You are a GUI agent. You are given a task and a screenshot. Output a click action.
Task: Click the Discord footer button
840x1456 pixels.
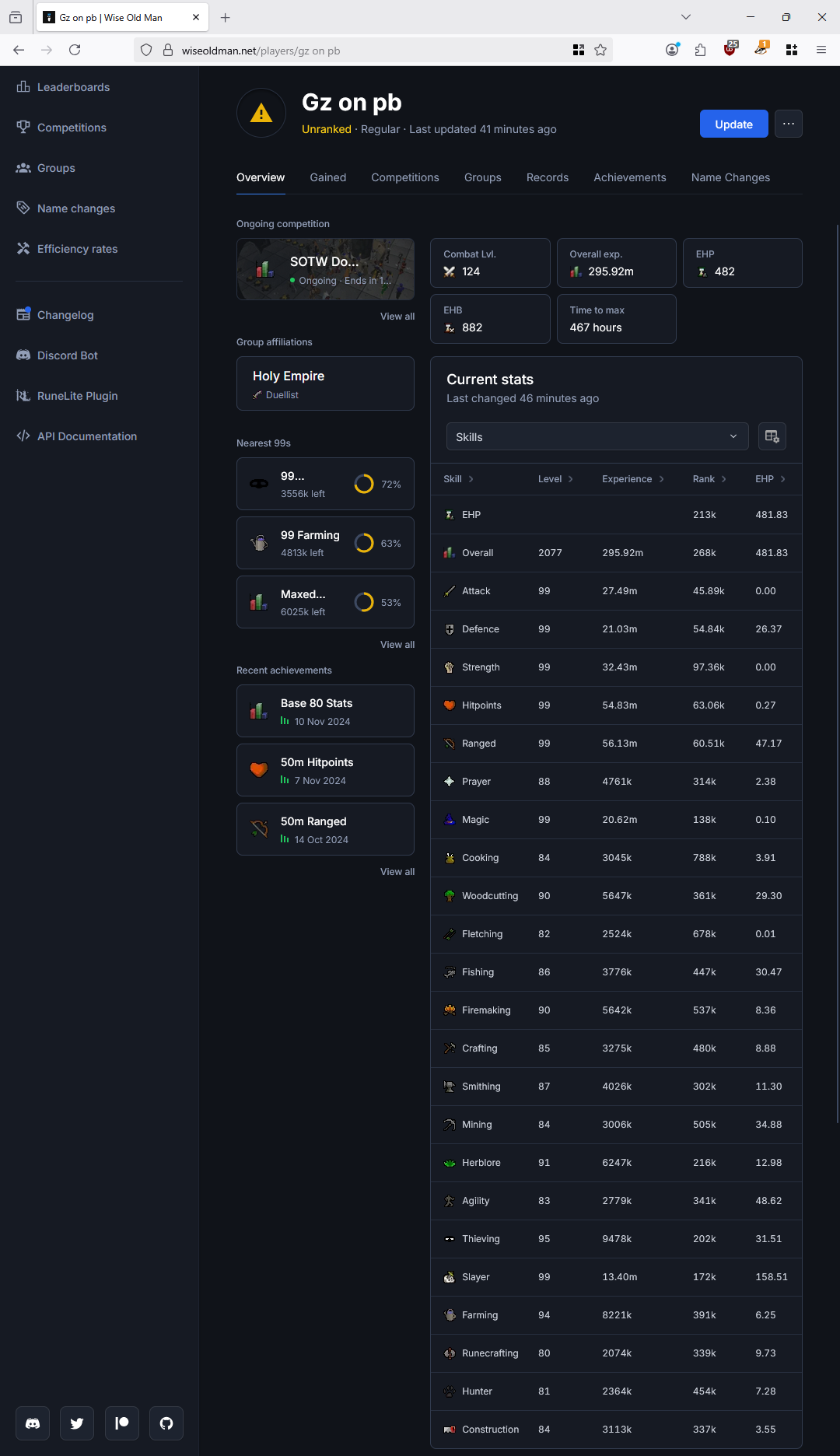33,1423
